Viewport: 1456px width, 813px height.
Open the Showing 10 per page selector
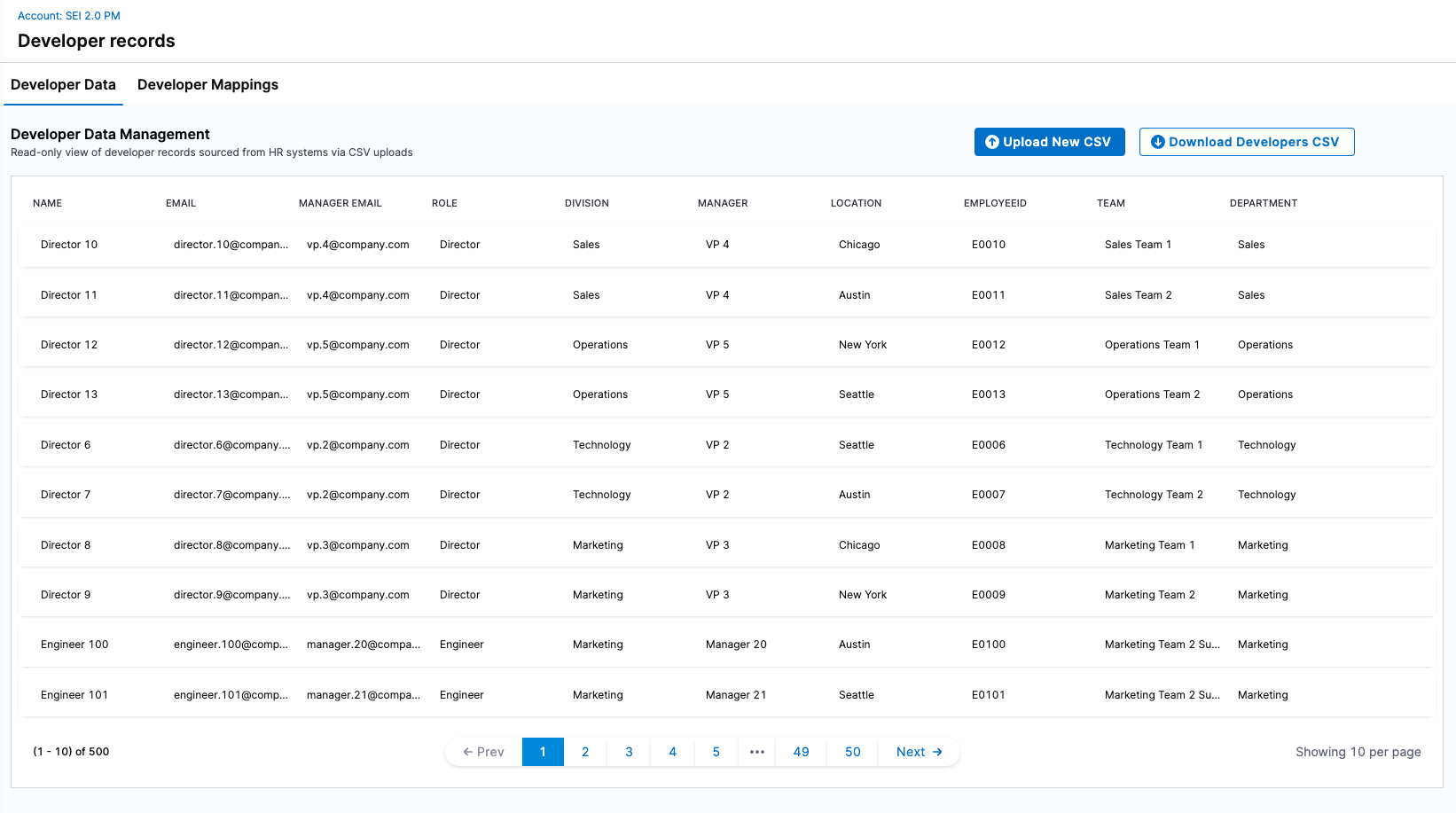click(1358, 752)
